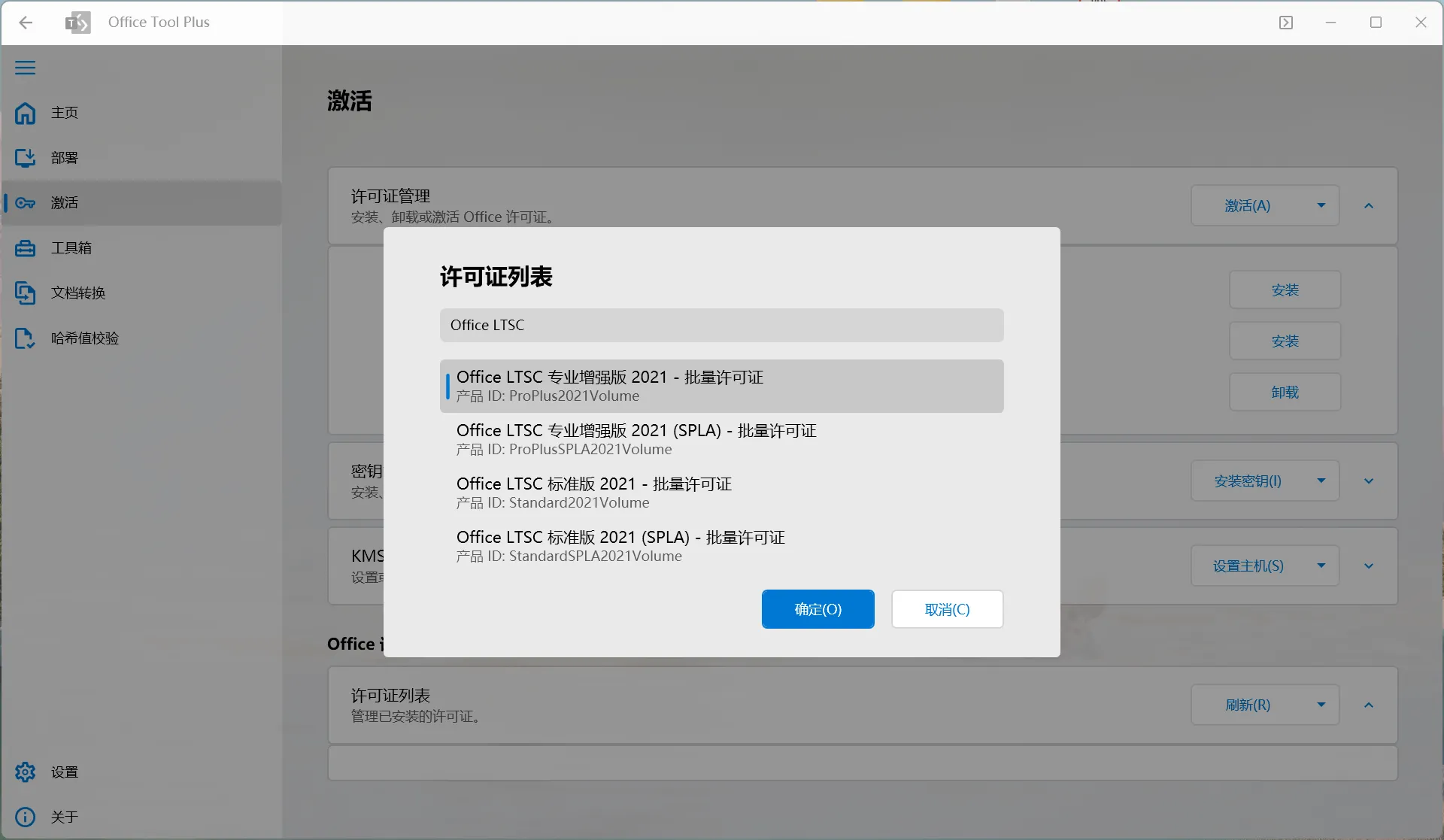Image resolution: width=1444 pixels, height=840 pixels.
Task: Collapse the 许可证管理 section chevron
Action: coord(1369,205)
